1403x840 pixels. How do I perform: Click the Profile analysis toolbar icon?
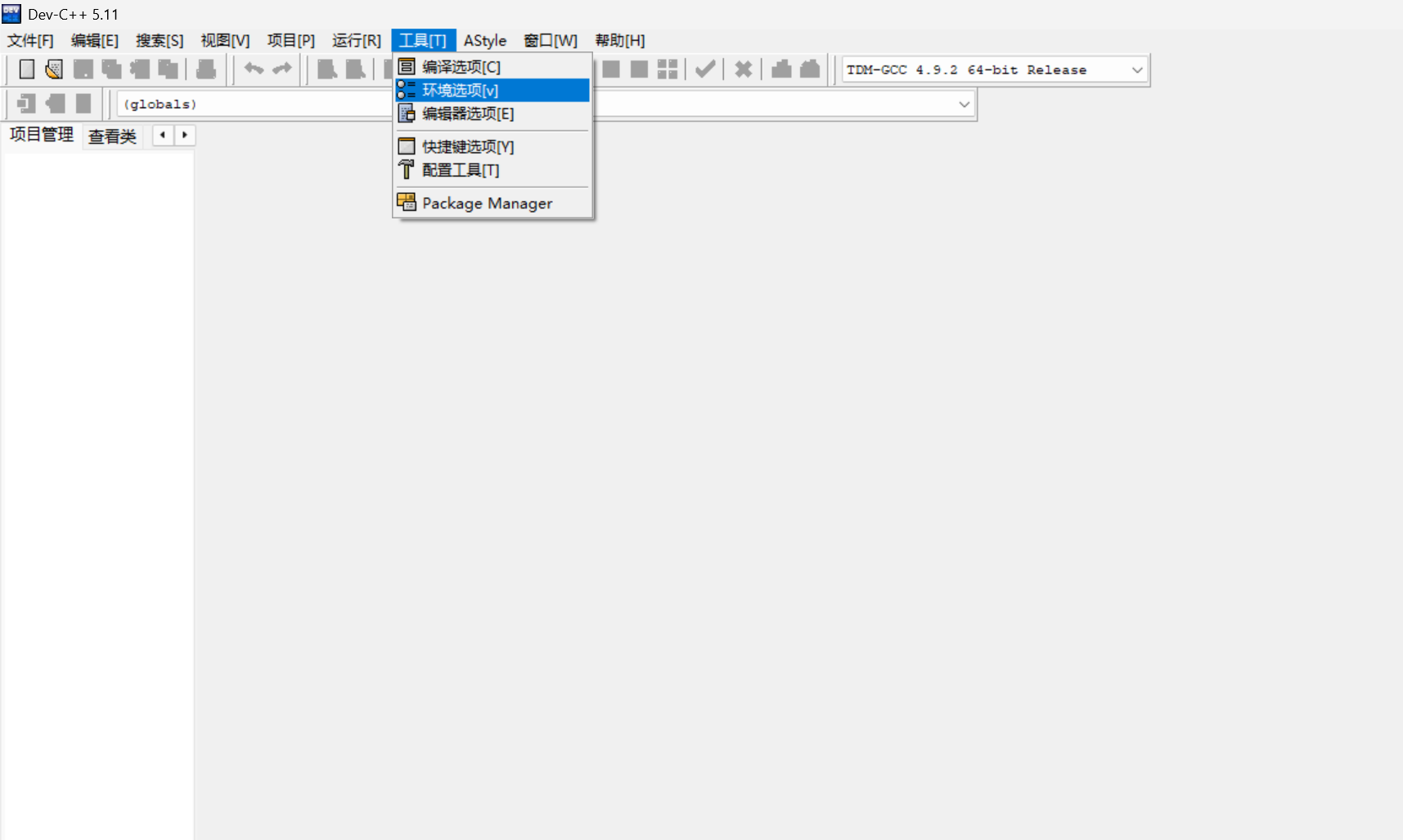pyautogui.click(x=781, y=70)
